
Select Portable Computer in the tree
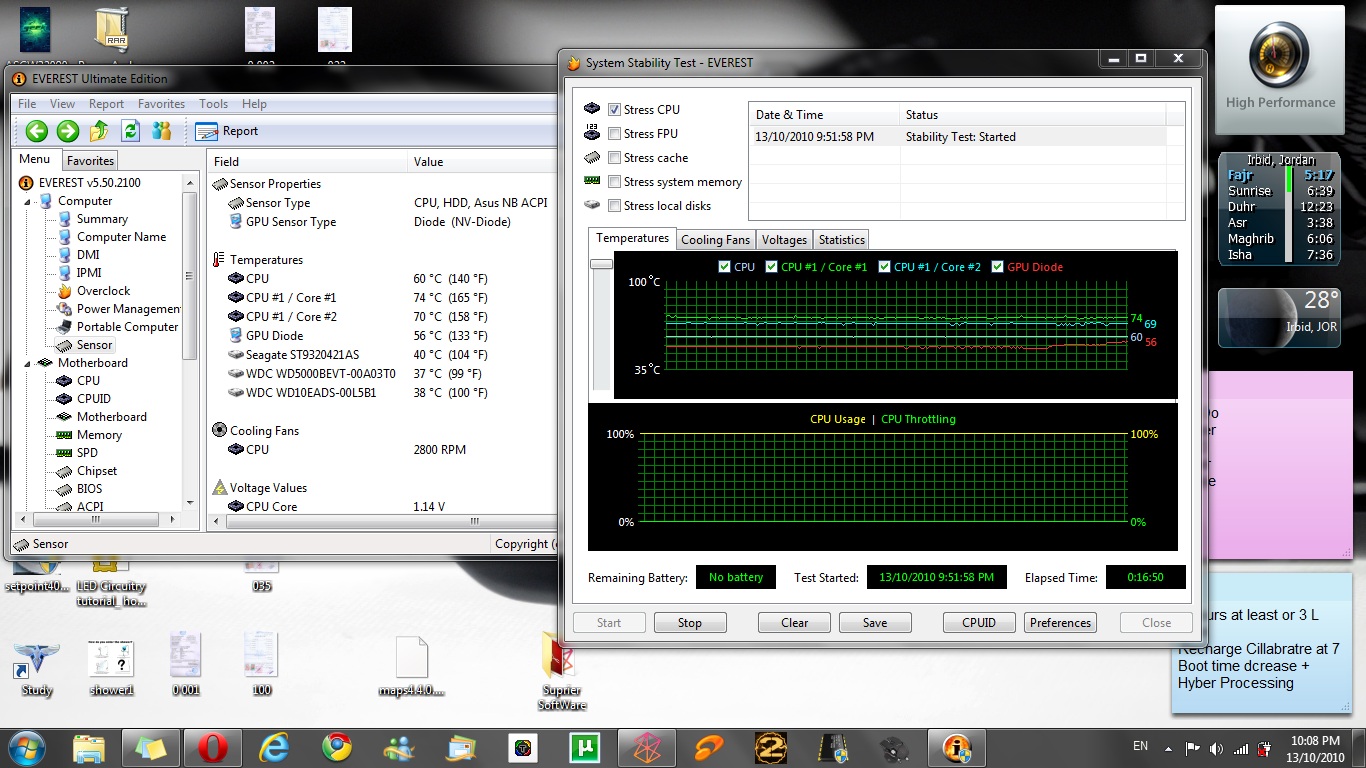pos(118,327)
